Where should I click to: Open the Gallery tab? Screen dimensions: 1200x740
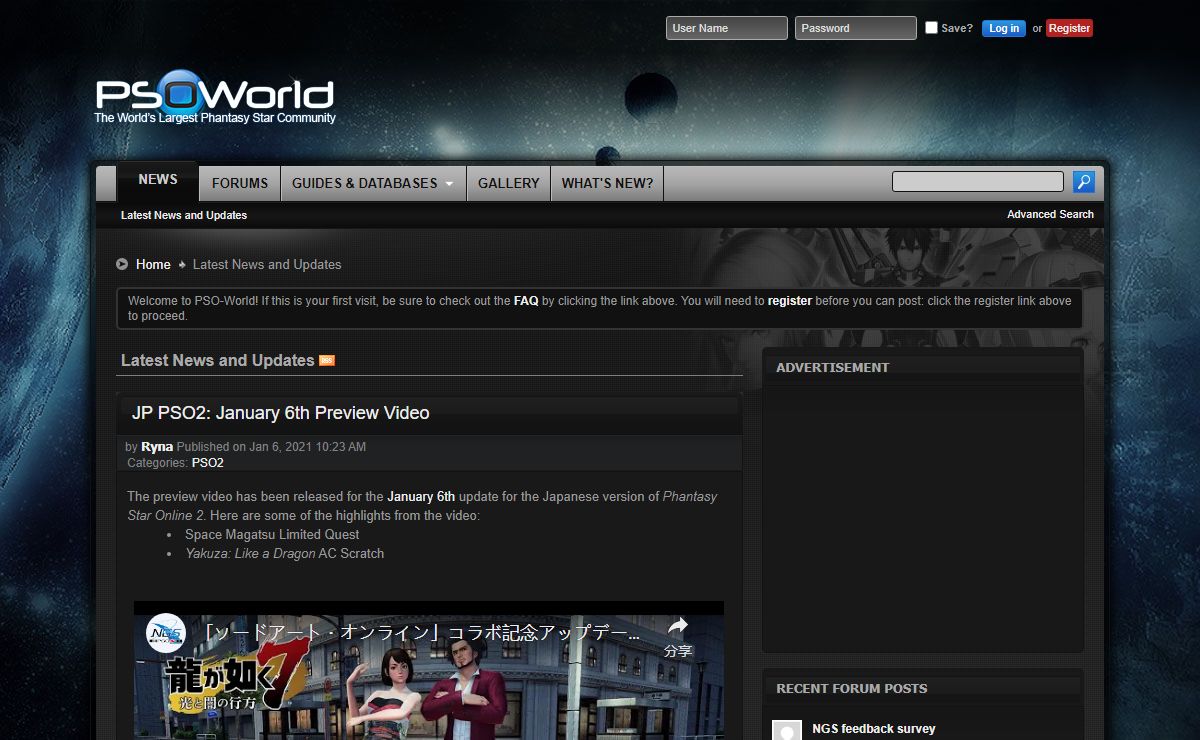click(x=508, y=183)
